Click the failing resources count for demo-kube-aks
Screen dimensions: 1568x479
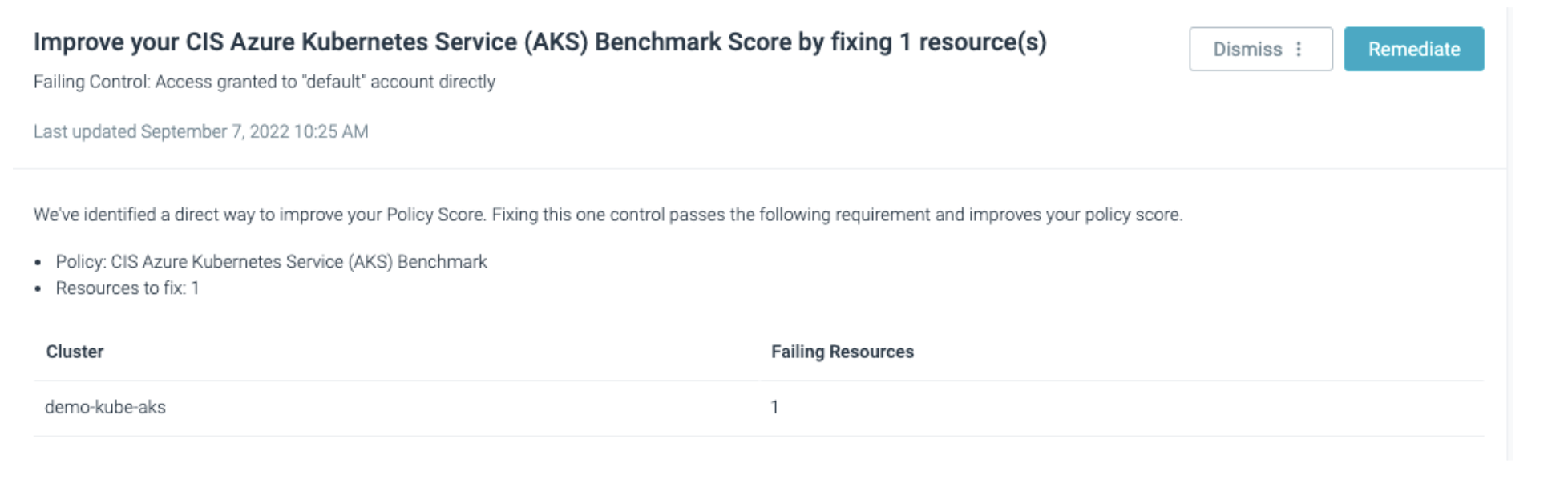coord(775,407)
